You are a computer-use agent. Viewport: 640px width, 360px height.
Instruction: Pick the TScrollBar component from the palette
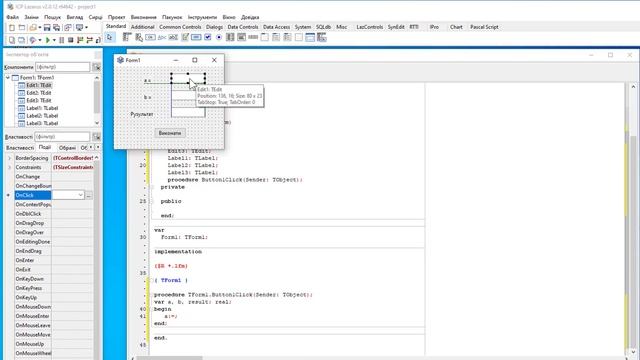[253, 37]
